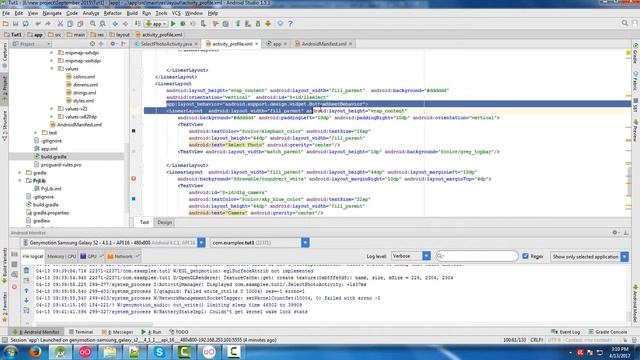640x360 pixels.
Task: Open the com.examplee.tut1 process dropdown
Action: tap(305, 243)
